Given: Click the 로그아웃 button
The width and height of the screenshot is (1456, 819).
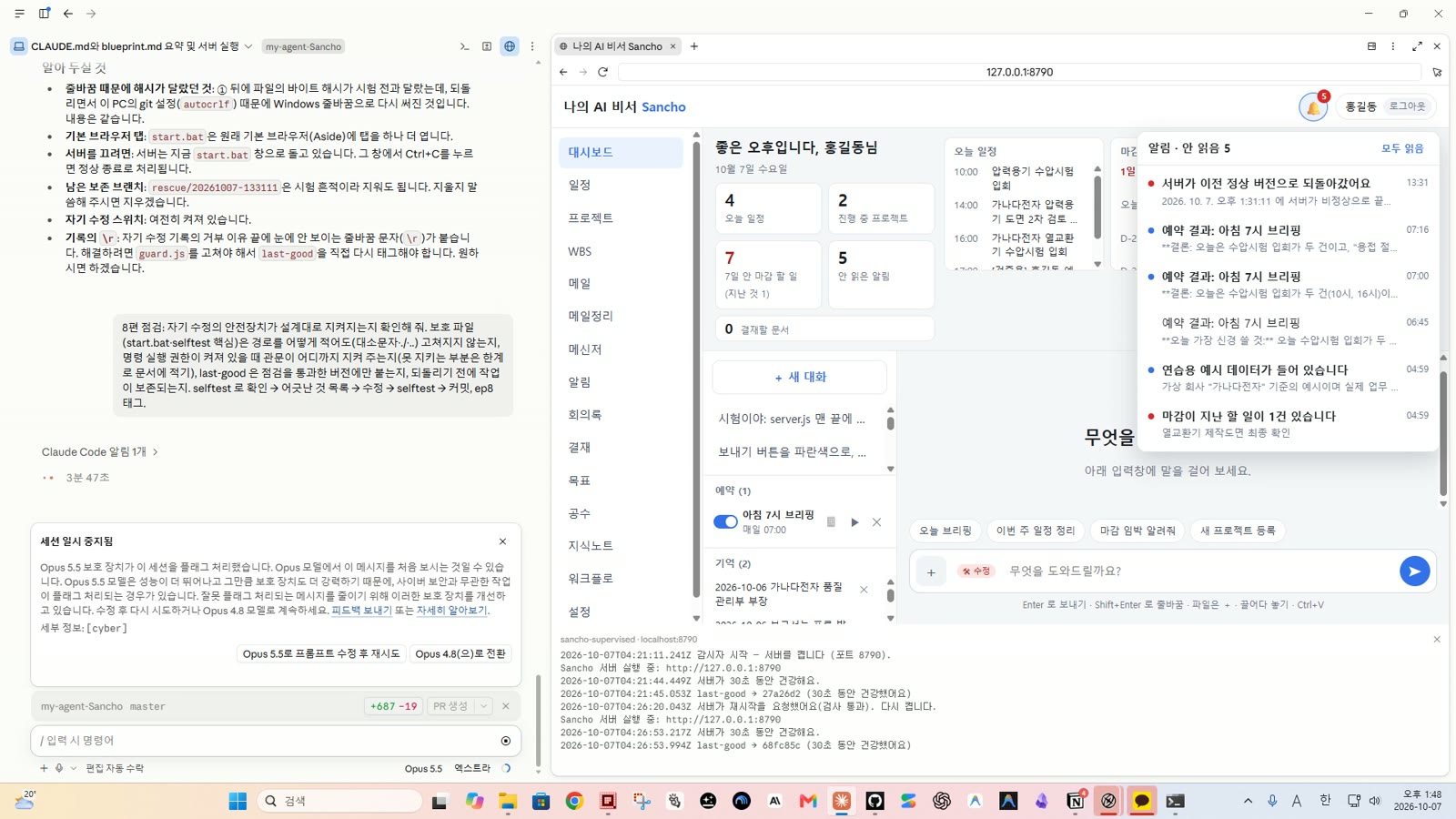Looking at the screenshot, I should tap(1407, 106).
